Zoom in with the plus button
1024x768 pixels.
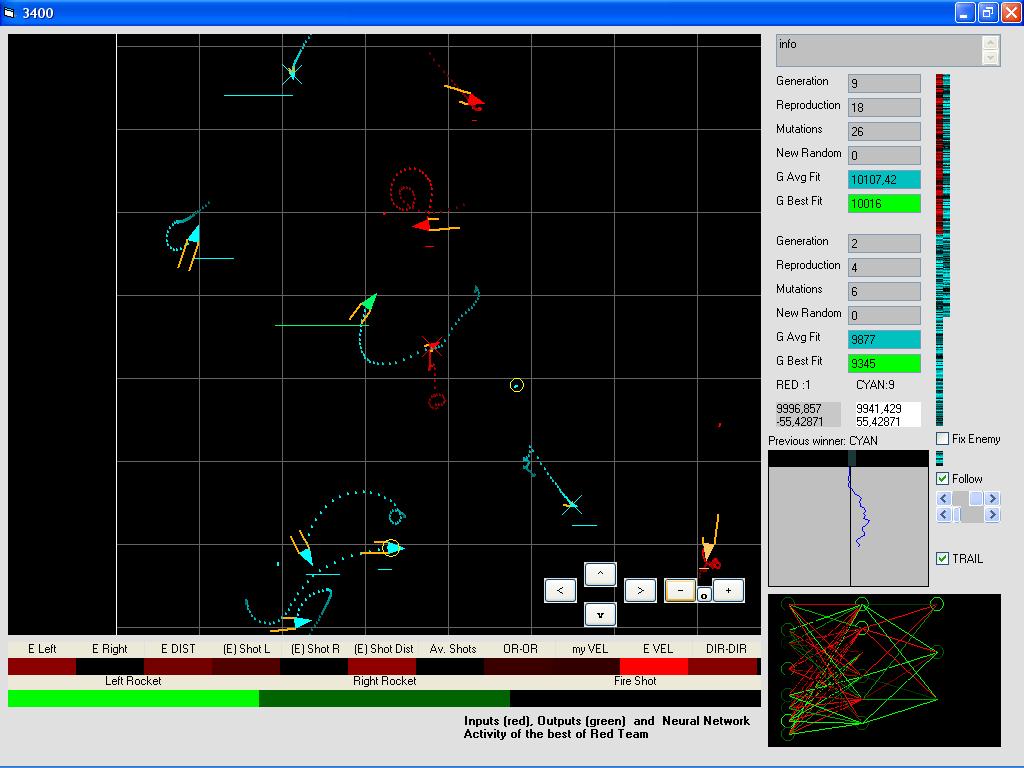728,590
